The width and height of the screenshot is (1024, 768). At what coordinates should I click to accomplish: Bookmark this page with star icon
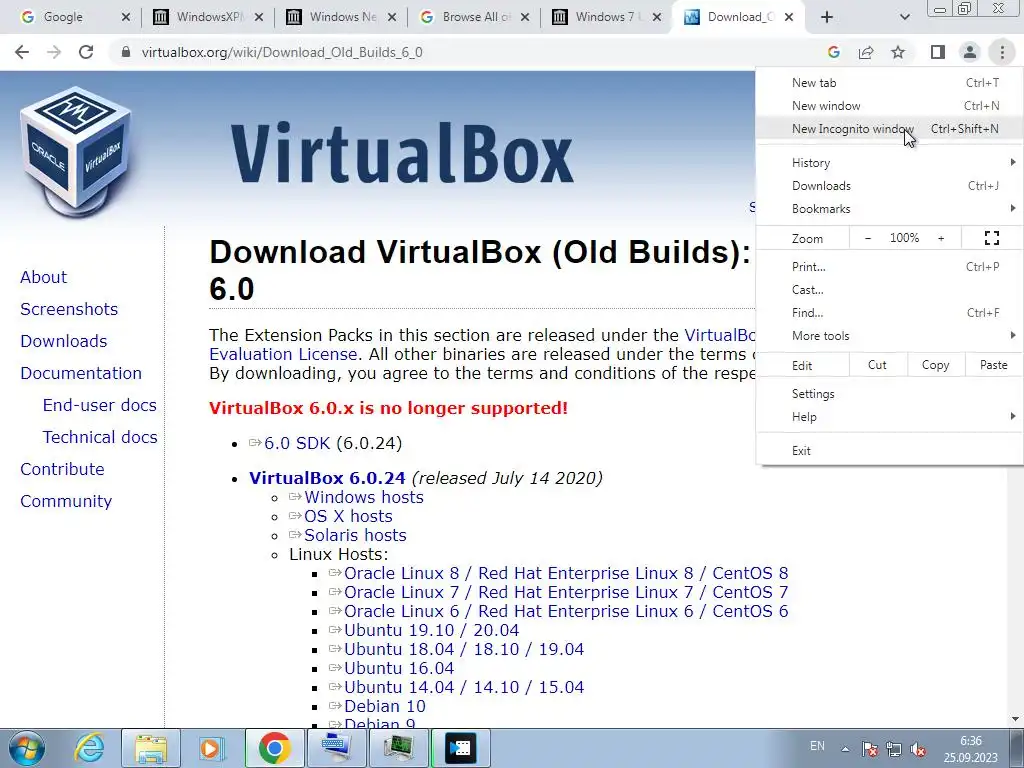(x=898, y=52)
